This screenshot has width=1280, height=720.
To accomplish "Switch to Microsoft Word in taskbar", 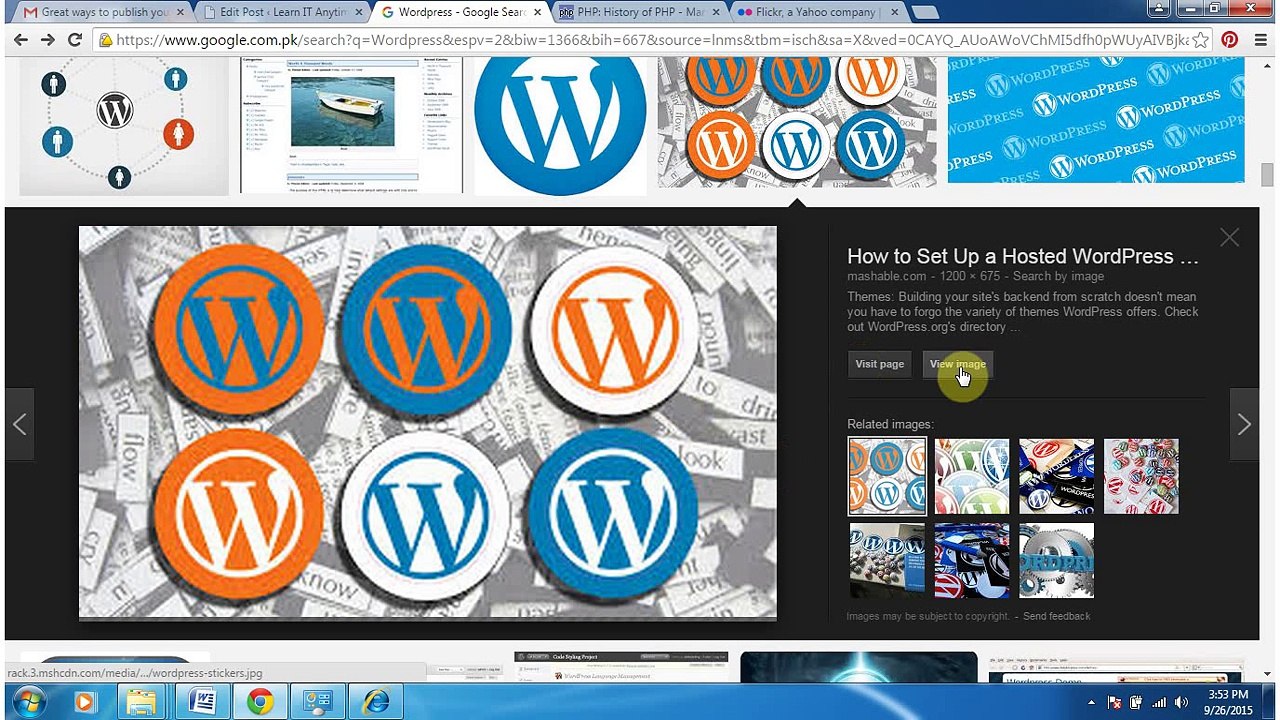I will click(x=202, y=702).
